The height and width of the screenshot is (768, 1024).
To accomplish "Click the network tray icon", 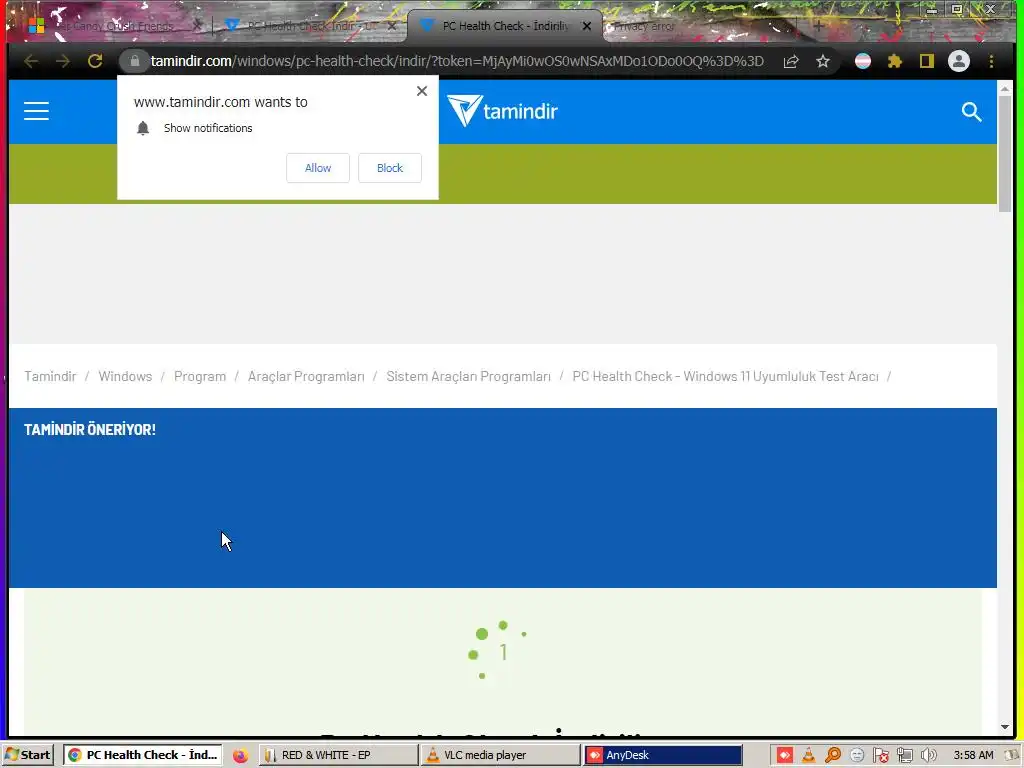I will tap(904, 756).
